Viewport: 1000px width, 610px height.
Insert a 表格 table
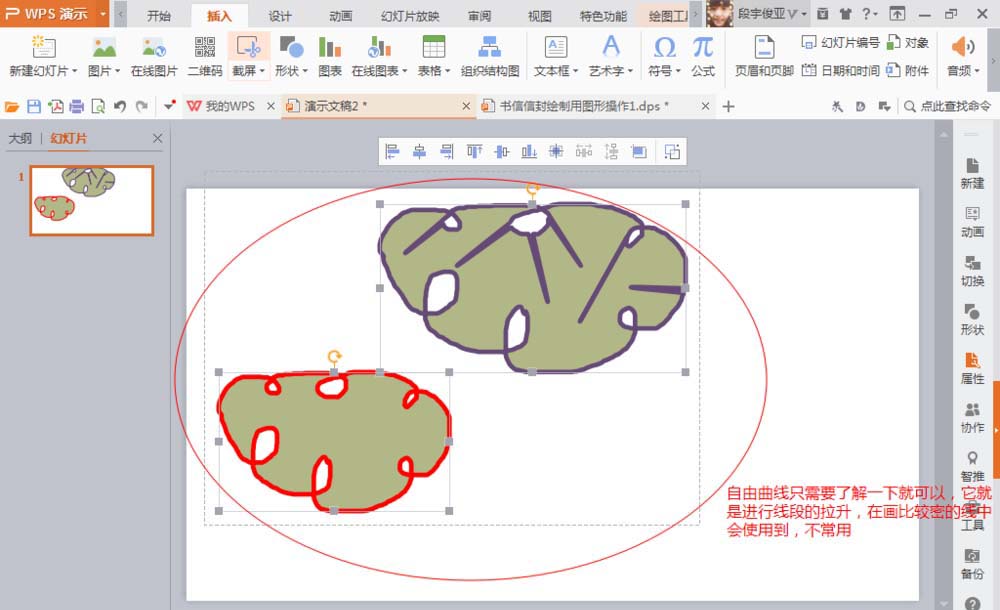pos(434,55)
